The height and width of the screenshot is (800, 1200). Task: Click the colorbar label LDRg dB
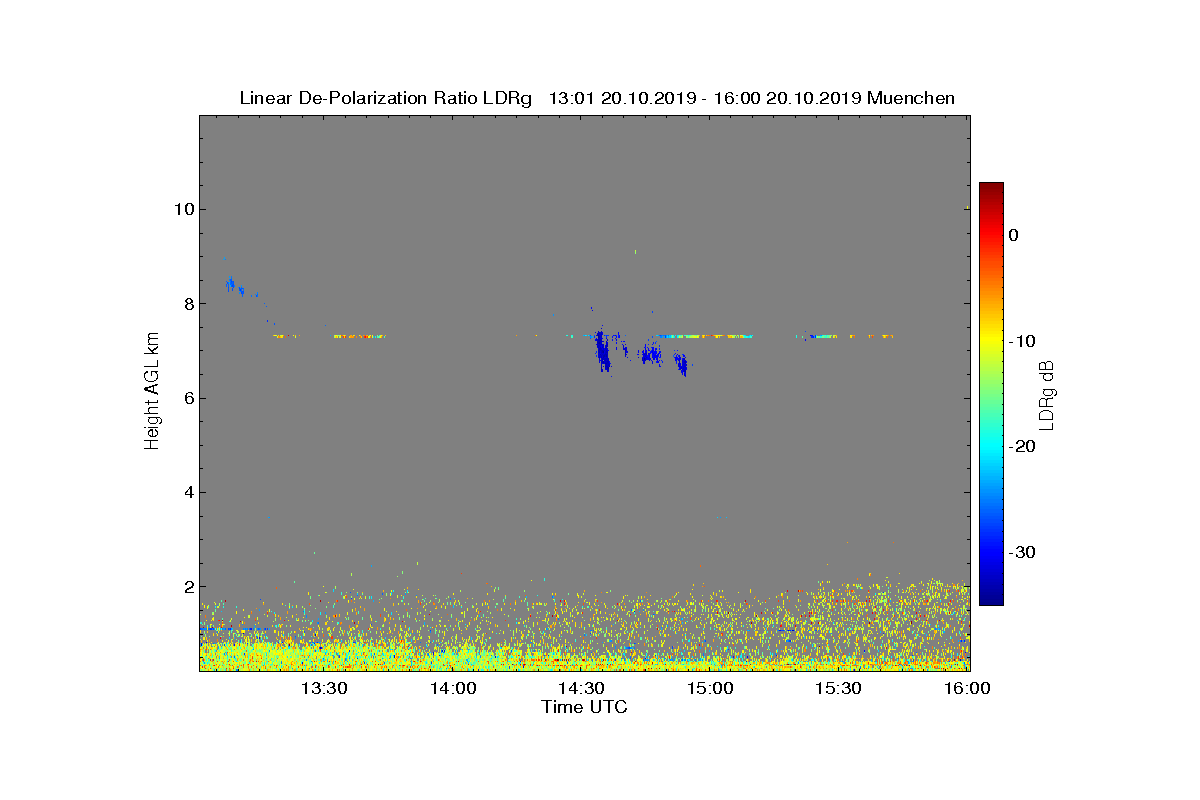point(1047,394)
